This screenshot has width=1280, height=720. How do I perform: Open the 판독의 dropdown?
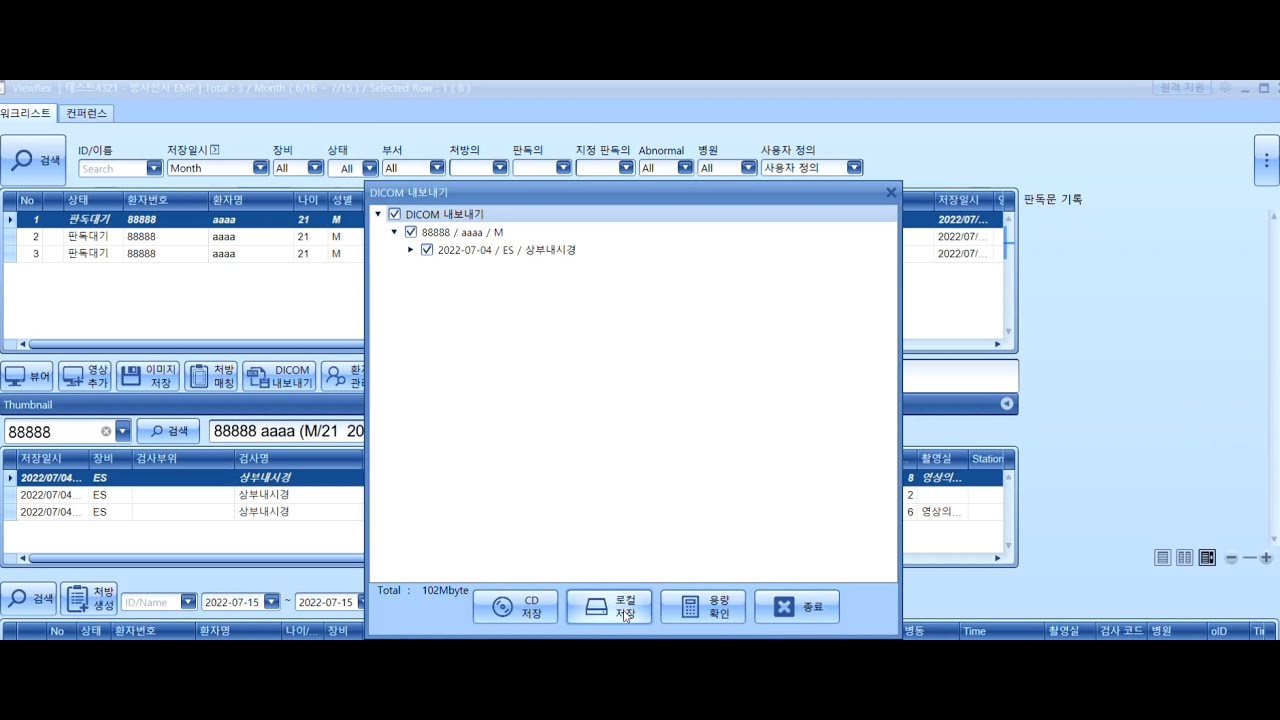[563, 168]
